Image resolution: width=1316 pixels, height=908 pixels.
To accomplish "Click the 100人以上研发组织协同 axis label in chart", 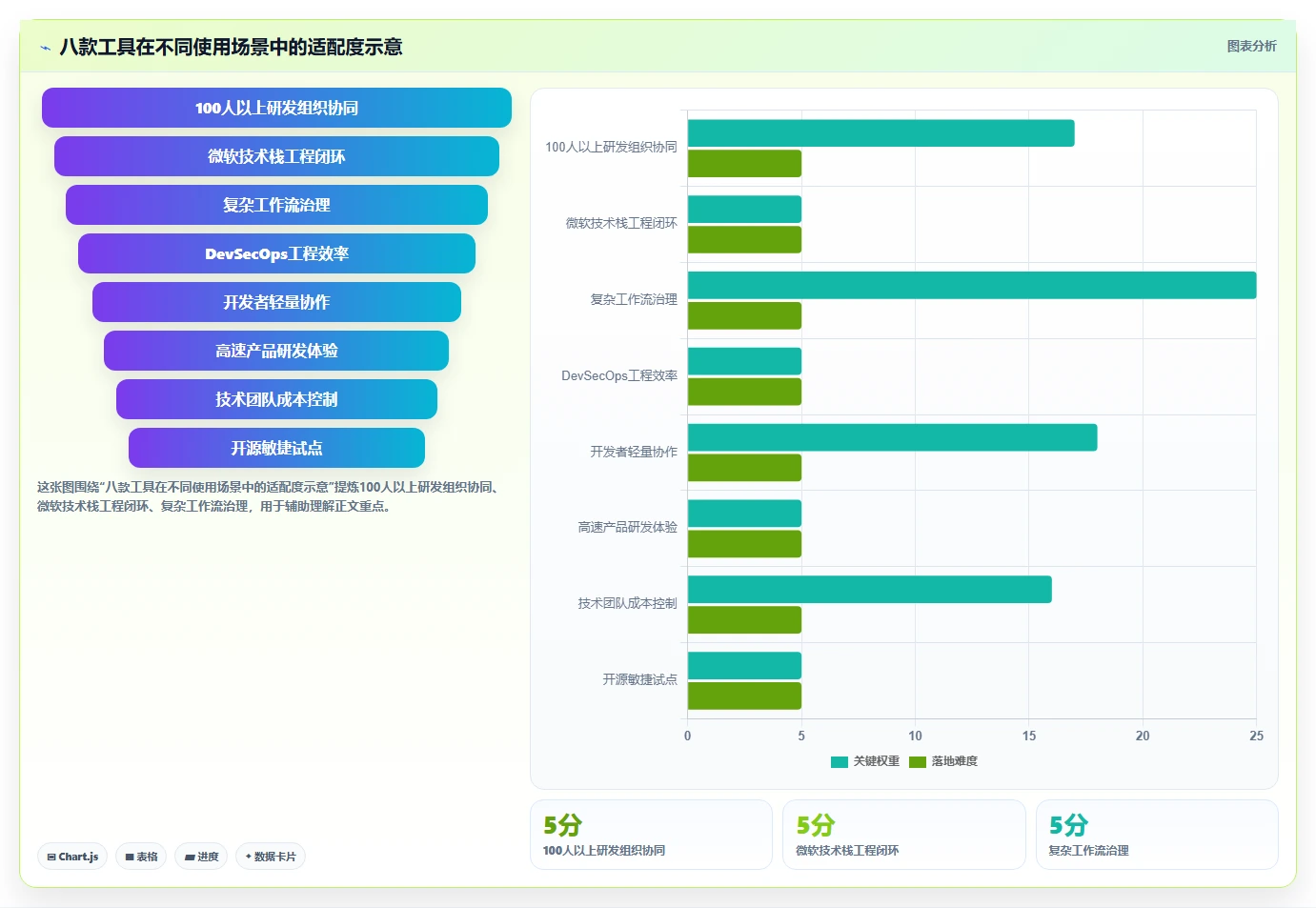I will (611, 147).
